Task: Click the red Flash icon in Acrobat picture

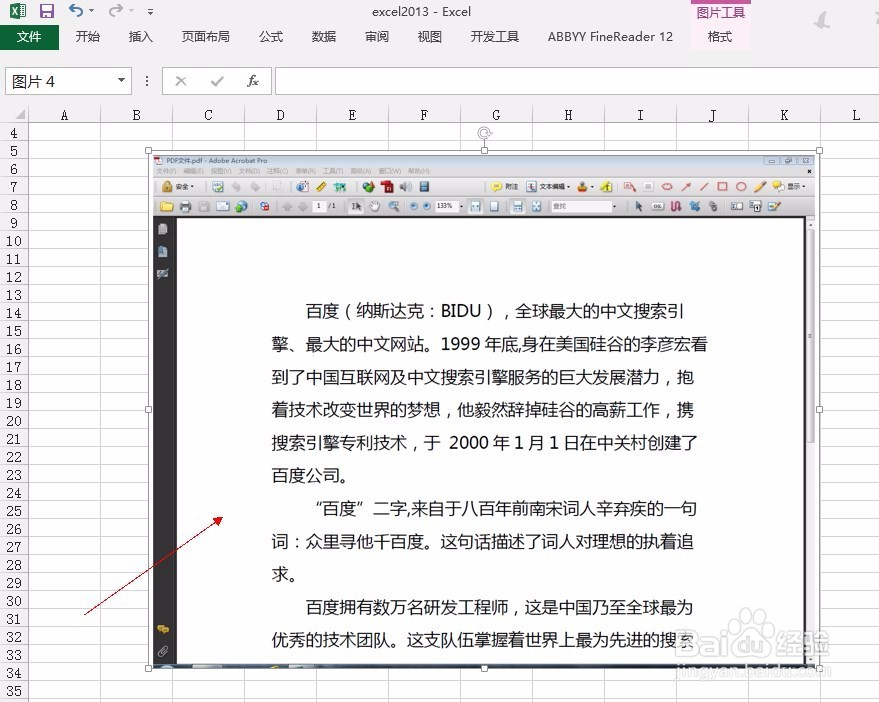Action: (387, 187)
